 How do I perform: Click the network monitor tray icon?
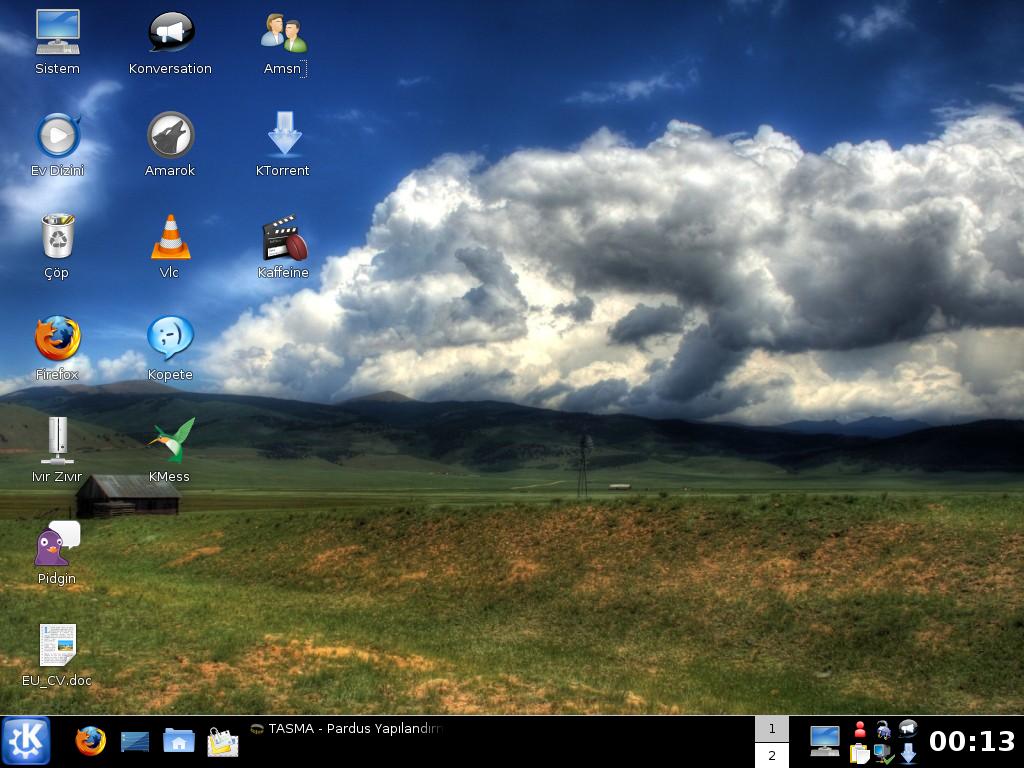click(884, 754)
